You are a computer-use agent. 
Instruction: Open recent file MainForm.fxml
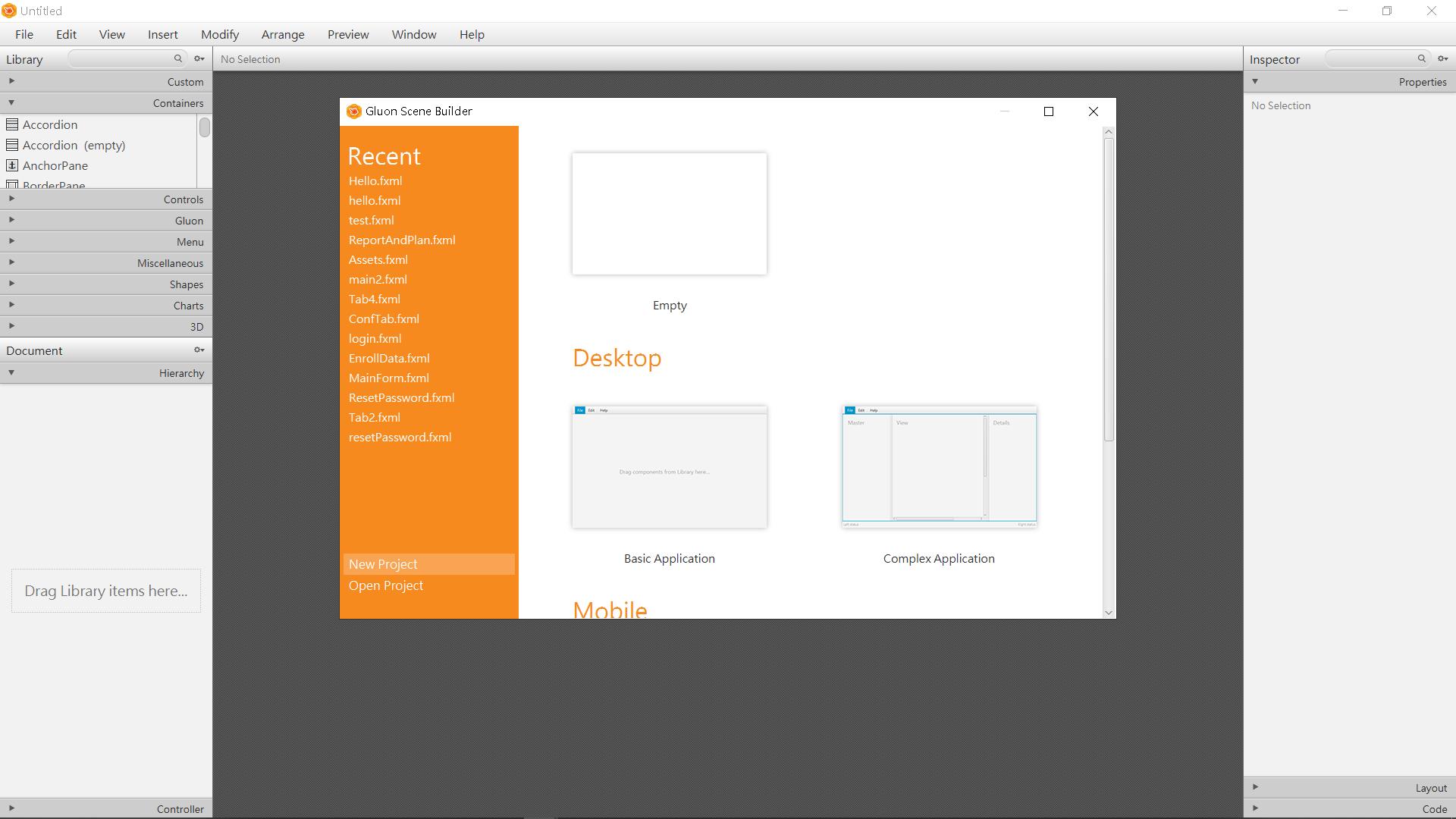(x=389, y=378)
